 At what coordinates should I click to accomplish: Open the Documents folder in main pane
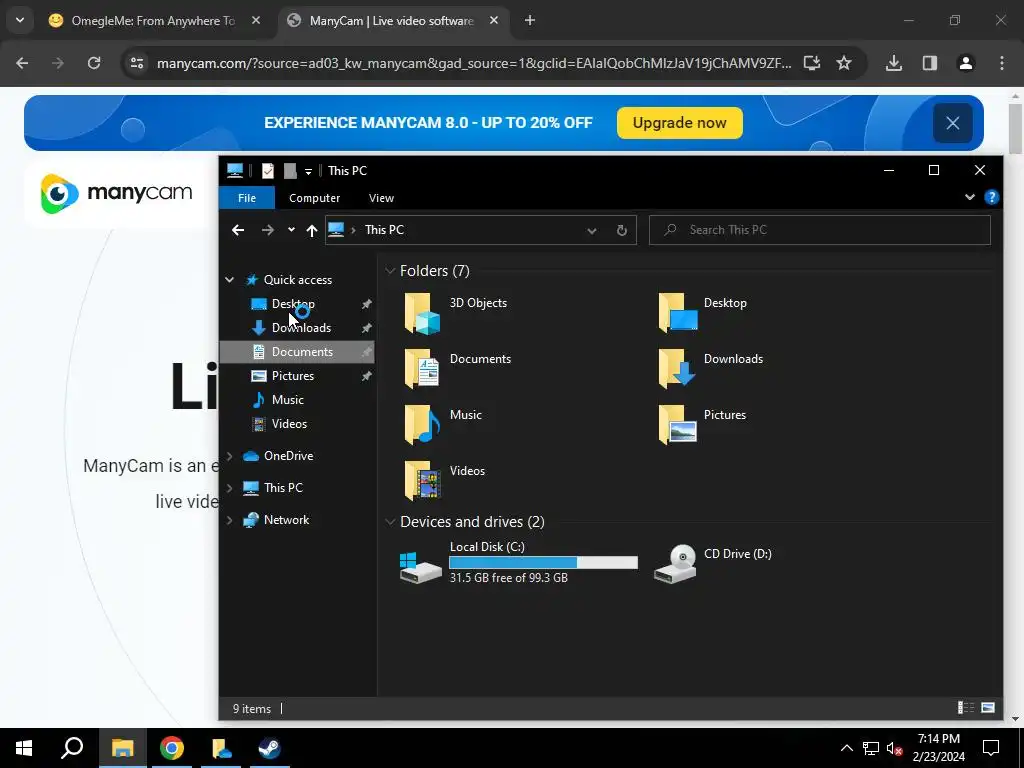point(457,368)
